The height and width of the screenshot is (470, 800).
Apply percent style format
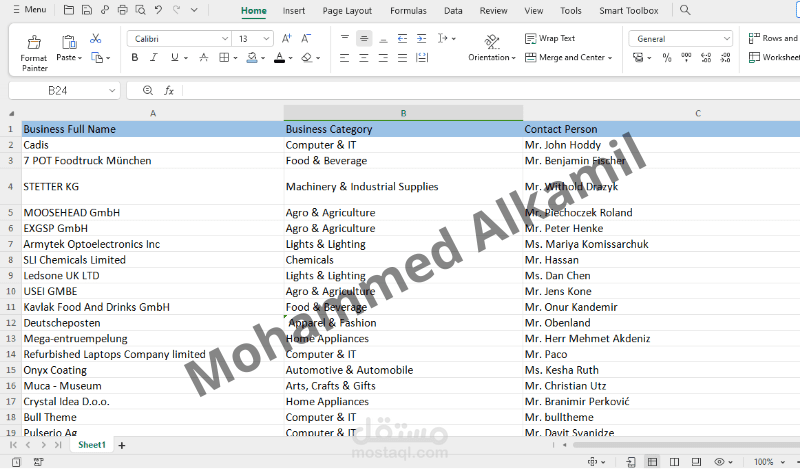coord(667,58)
